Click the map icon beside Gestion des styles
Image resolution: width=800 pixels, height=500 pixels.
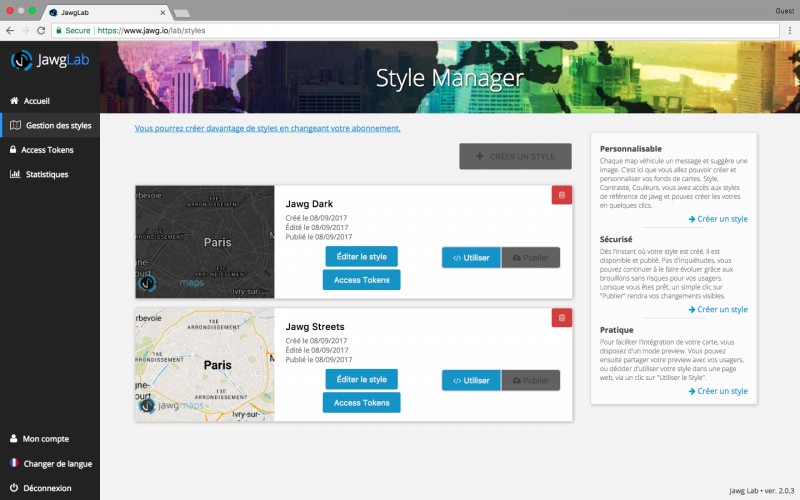tap(16, 125)
